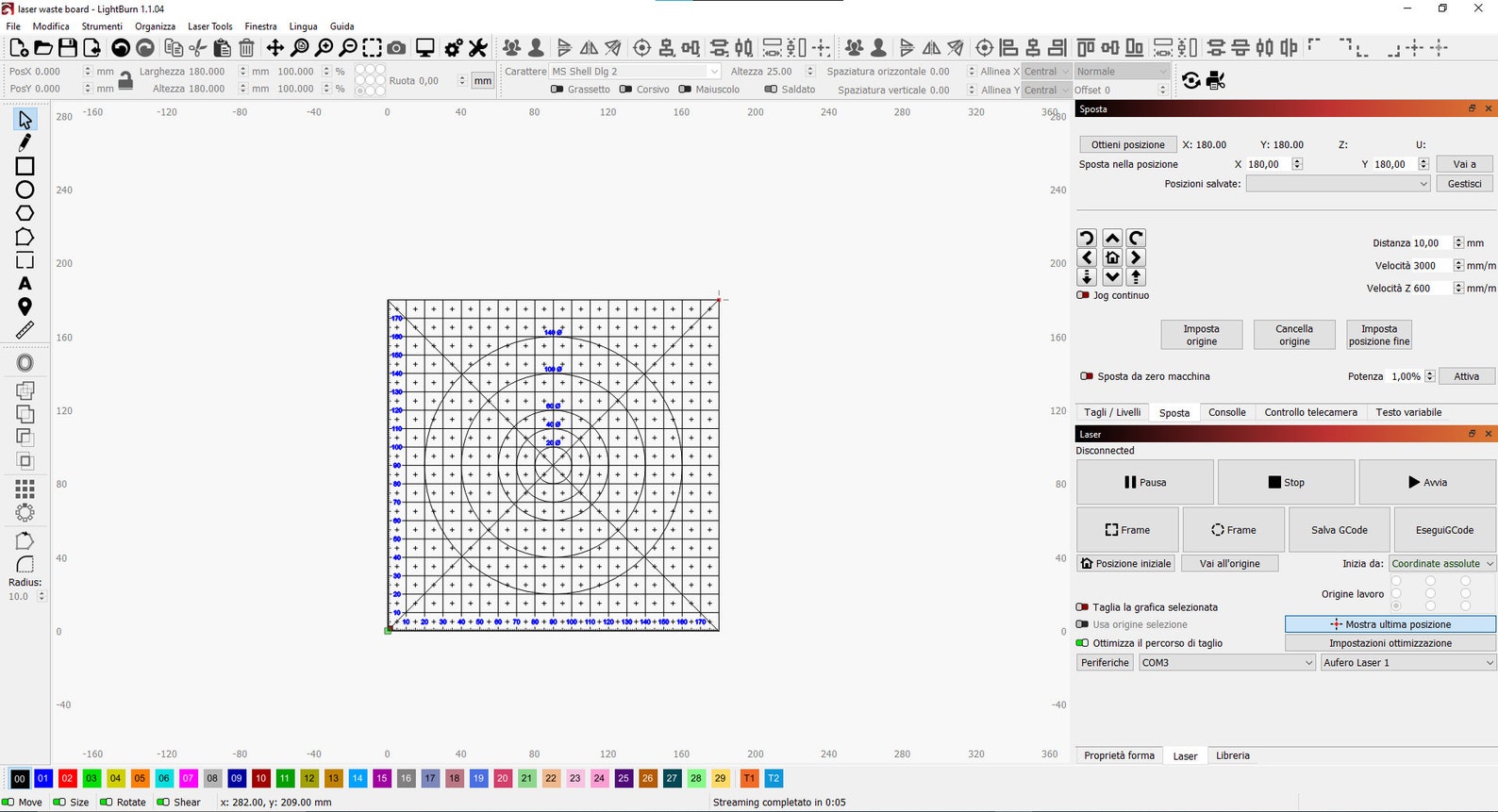Viewport: 1498px width, 812px height.
Task: Open the File menu
Action: (x=13, y=26)
